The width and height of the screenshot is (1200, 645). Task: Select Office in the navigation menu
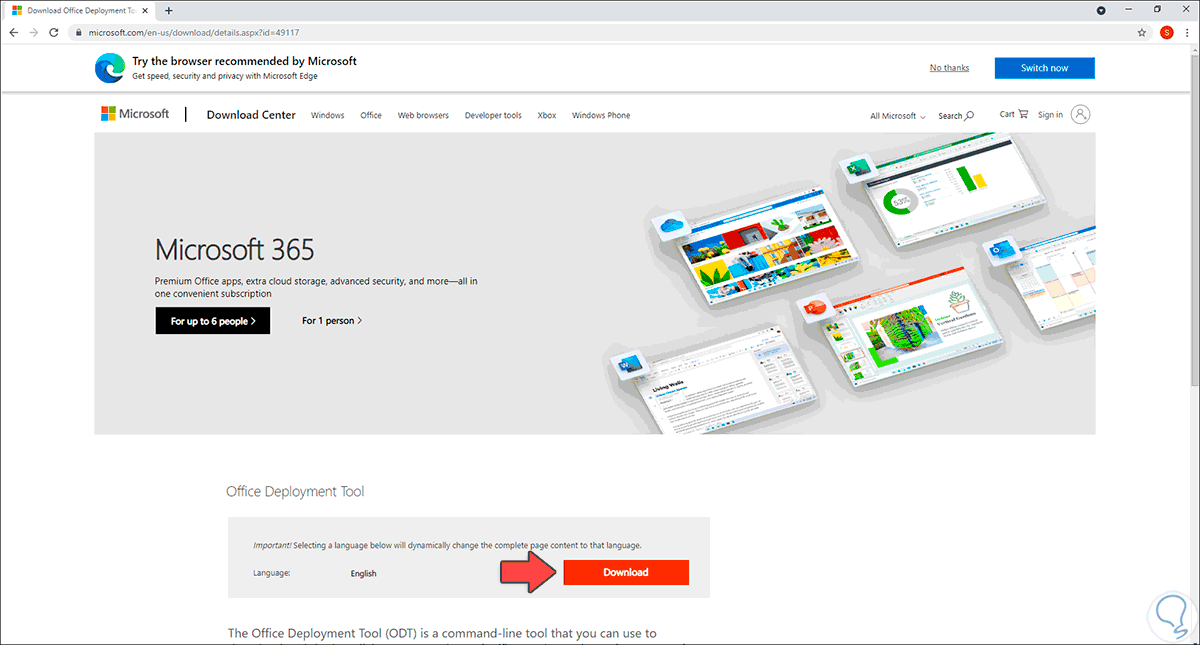tap(371, 115)
